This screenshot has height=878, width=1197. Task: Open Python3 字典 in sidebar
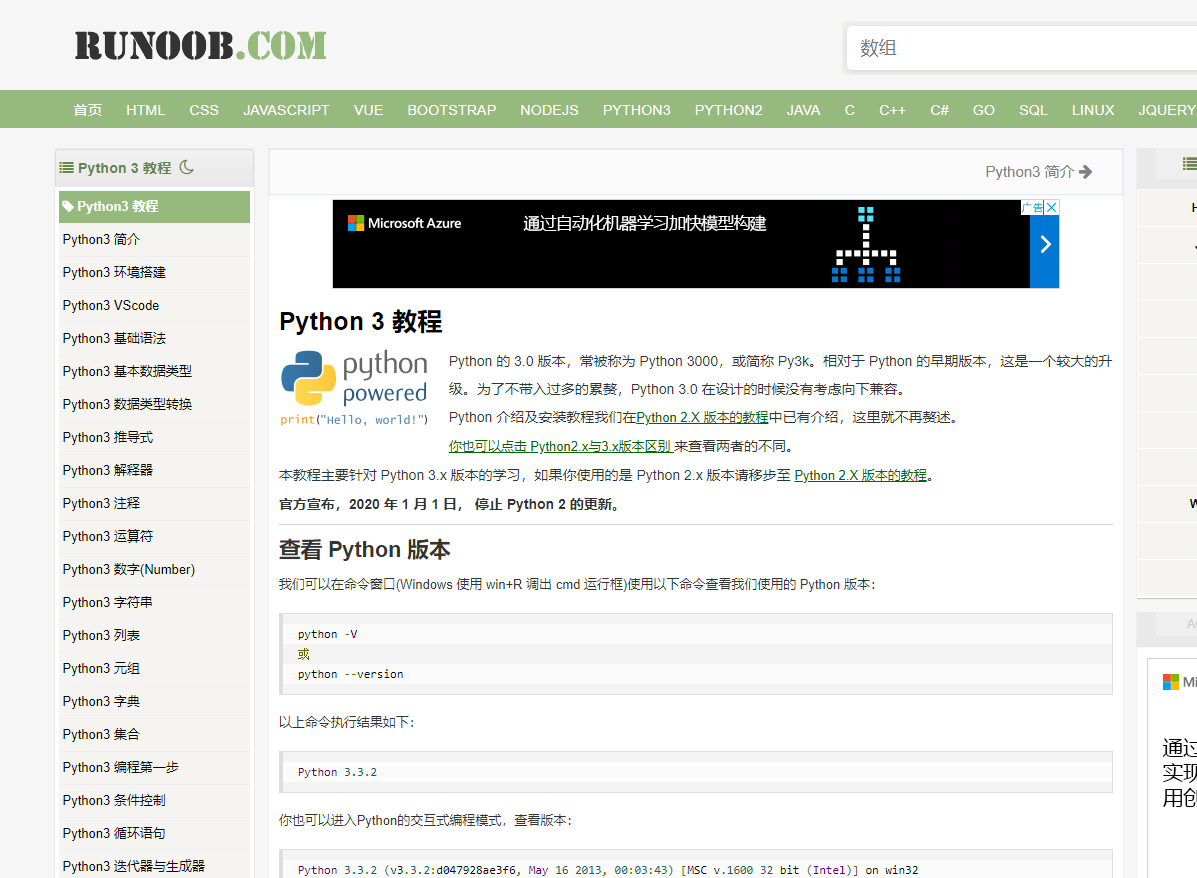[154, 702]
